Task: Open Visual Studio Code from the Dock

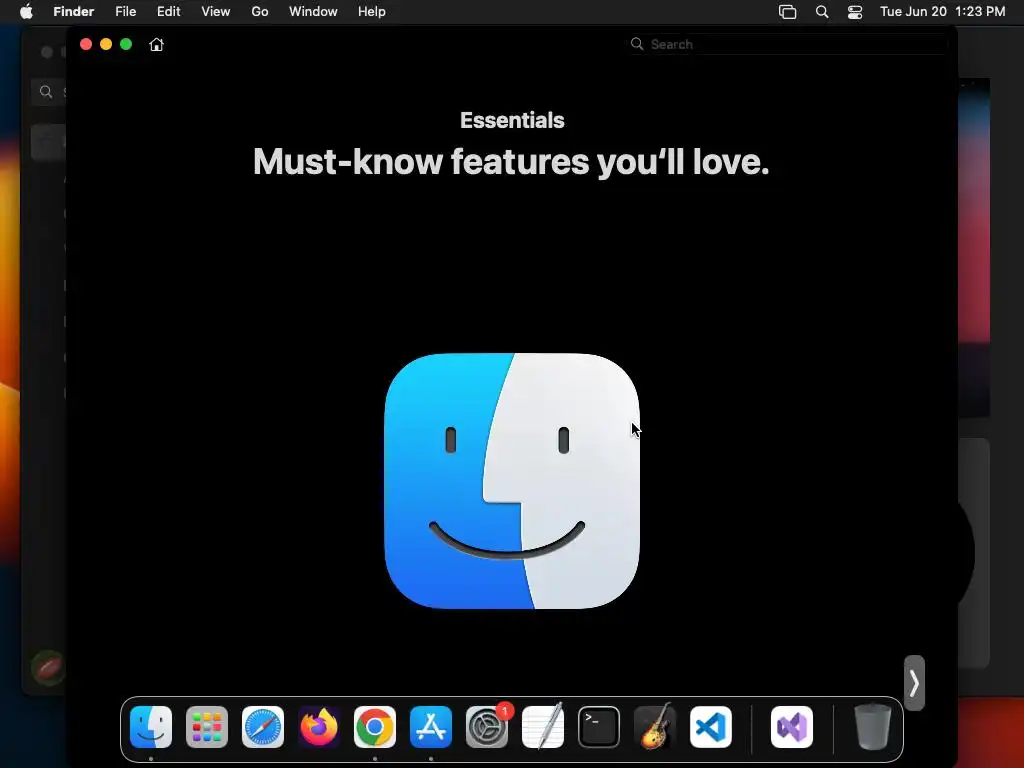Action: pos(711,727)
